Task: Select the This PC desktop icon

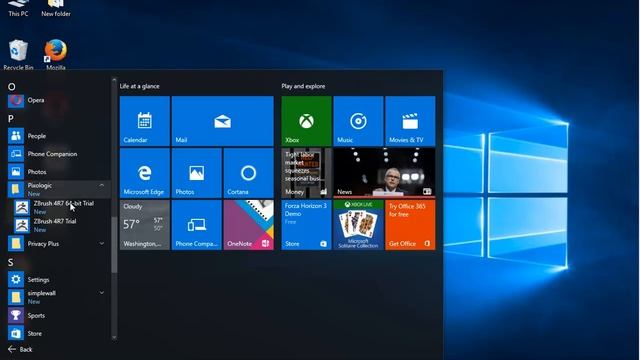Action: point(18,9)
